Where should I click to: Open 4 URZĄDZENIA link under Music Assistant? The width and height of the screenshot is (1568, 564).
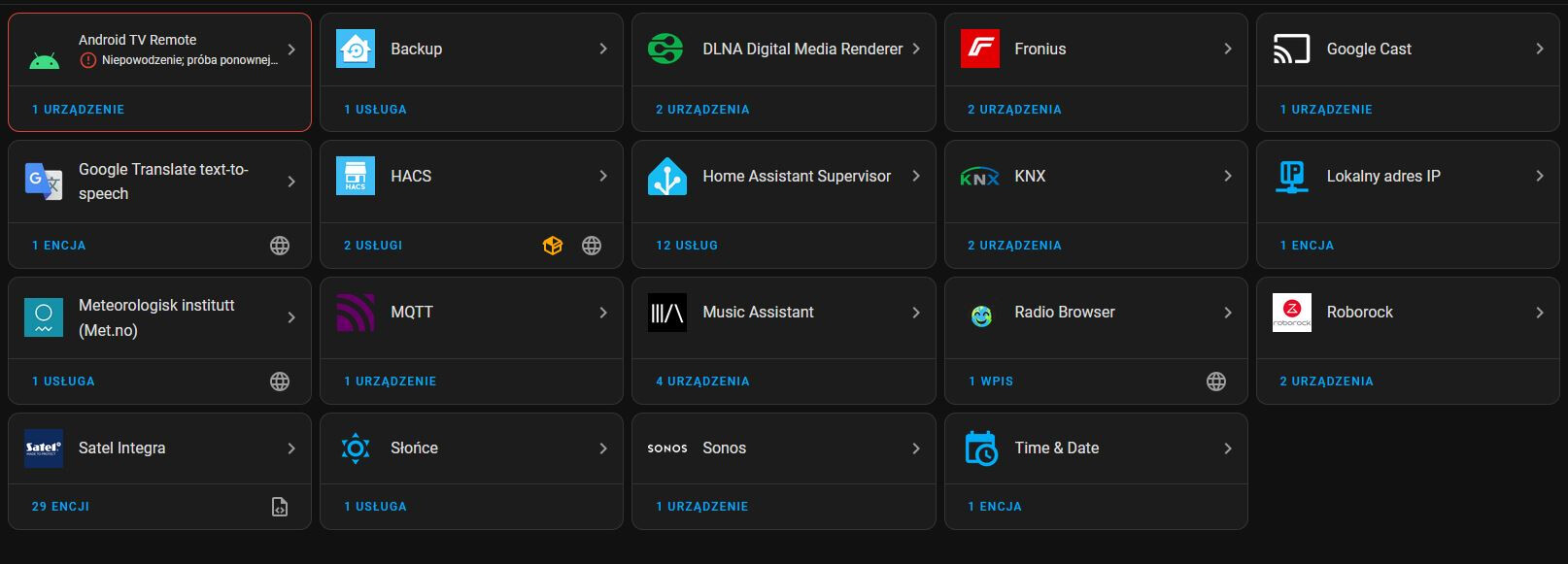point(702,382)
